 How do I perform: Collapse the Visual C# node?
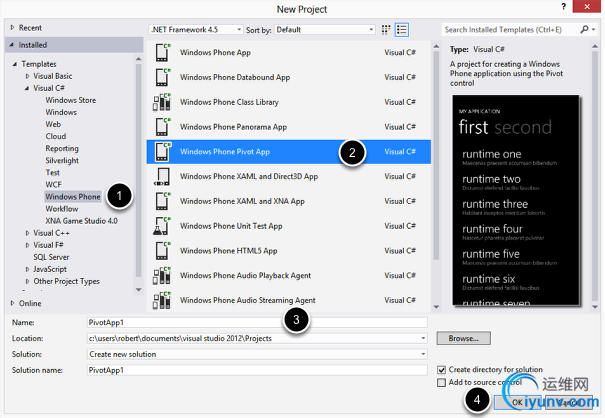tap(27, 88)
